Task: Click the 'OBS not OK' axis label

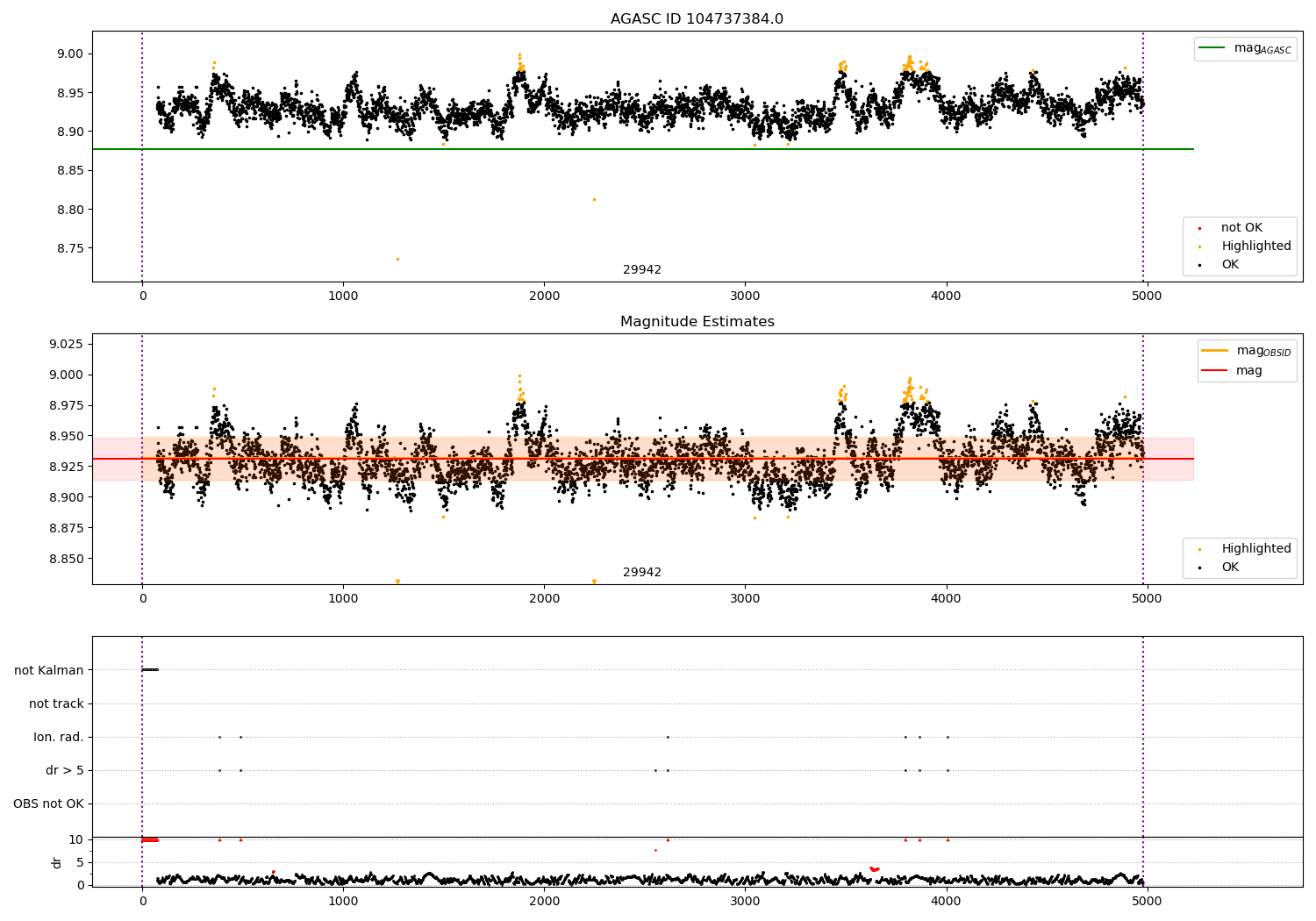Action: tap(48, 803)
